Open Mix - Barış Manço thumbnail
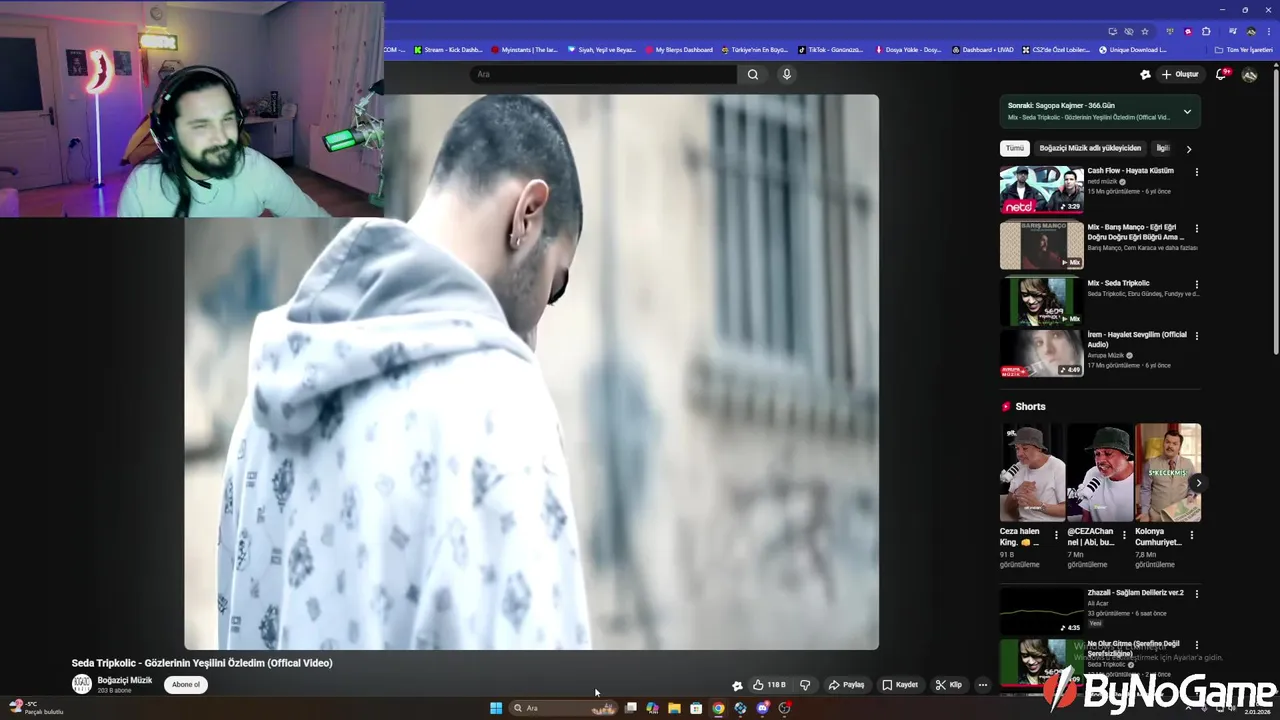 [1042, 245]
